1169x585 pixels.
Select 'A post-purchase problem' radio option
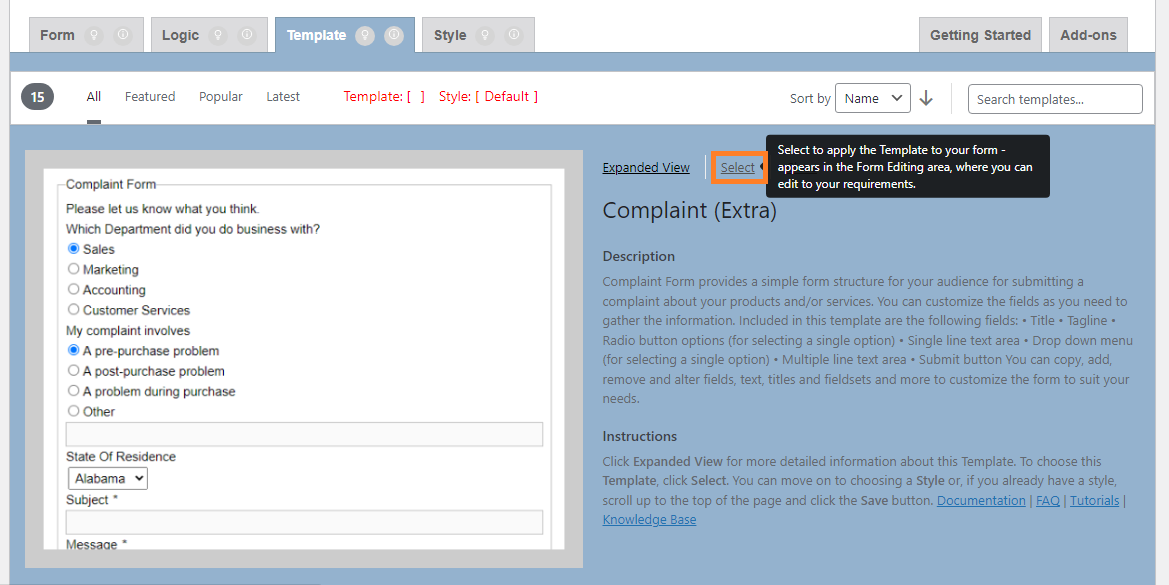pyautogui.click(x=73, y=371)
